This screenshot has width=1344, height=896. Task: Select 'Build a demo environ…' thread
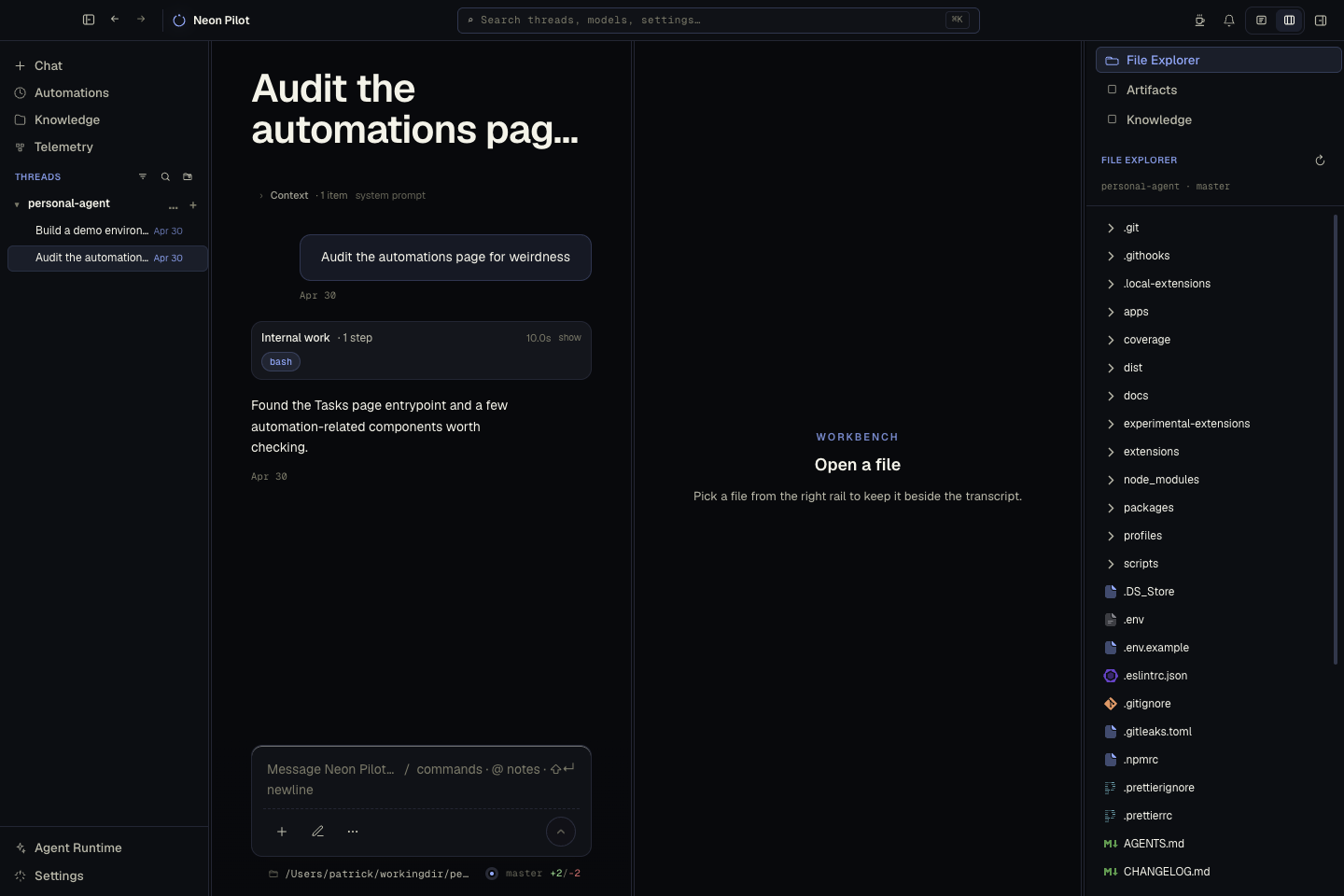point(107,231)
